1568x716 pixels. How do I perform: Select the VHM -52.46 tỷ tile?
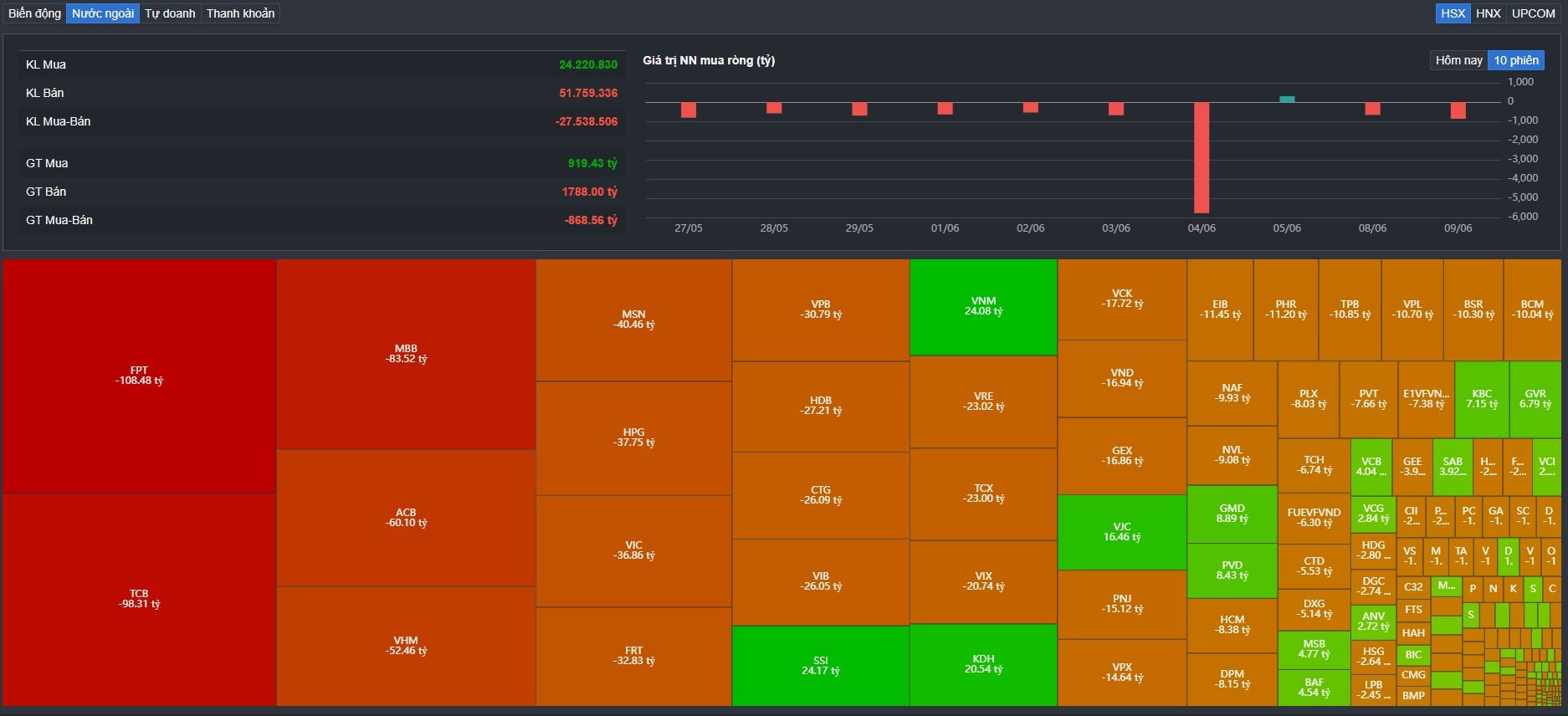coord(406,646)
